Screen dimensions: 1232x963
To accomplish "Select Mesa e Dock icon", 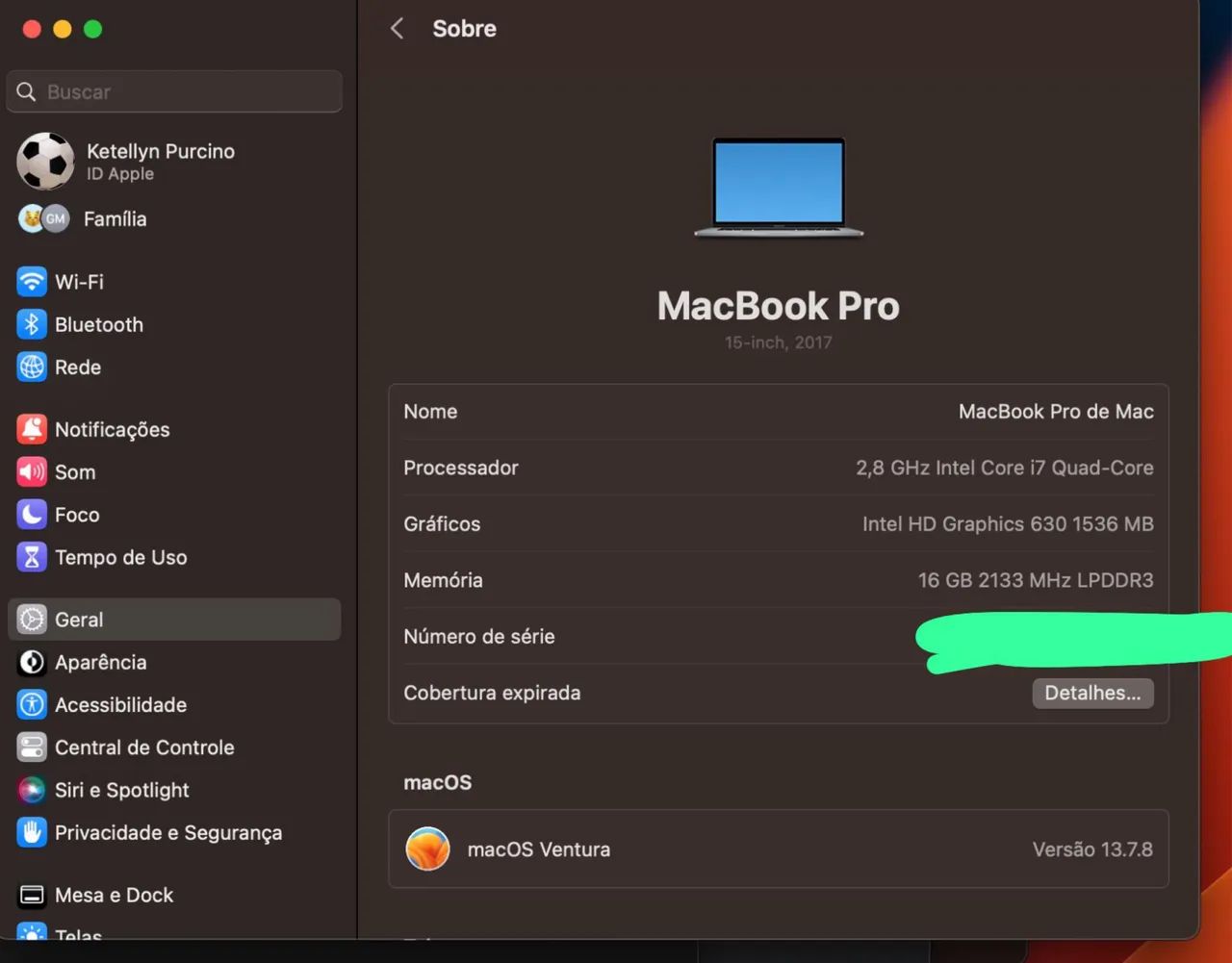I will tap(32, 895).
